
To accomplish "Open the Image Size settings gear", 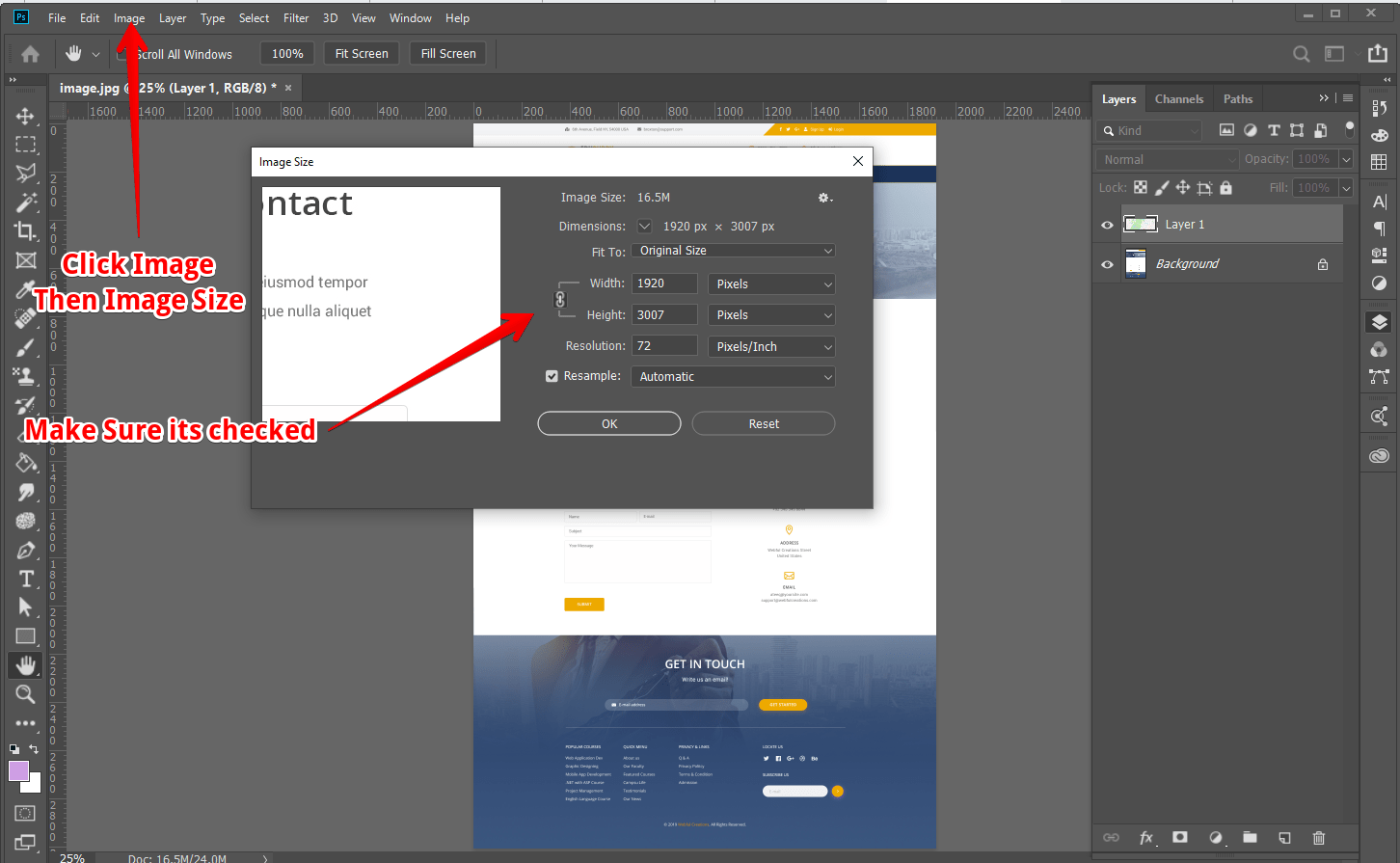I will click(x=824, y=198).
